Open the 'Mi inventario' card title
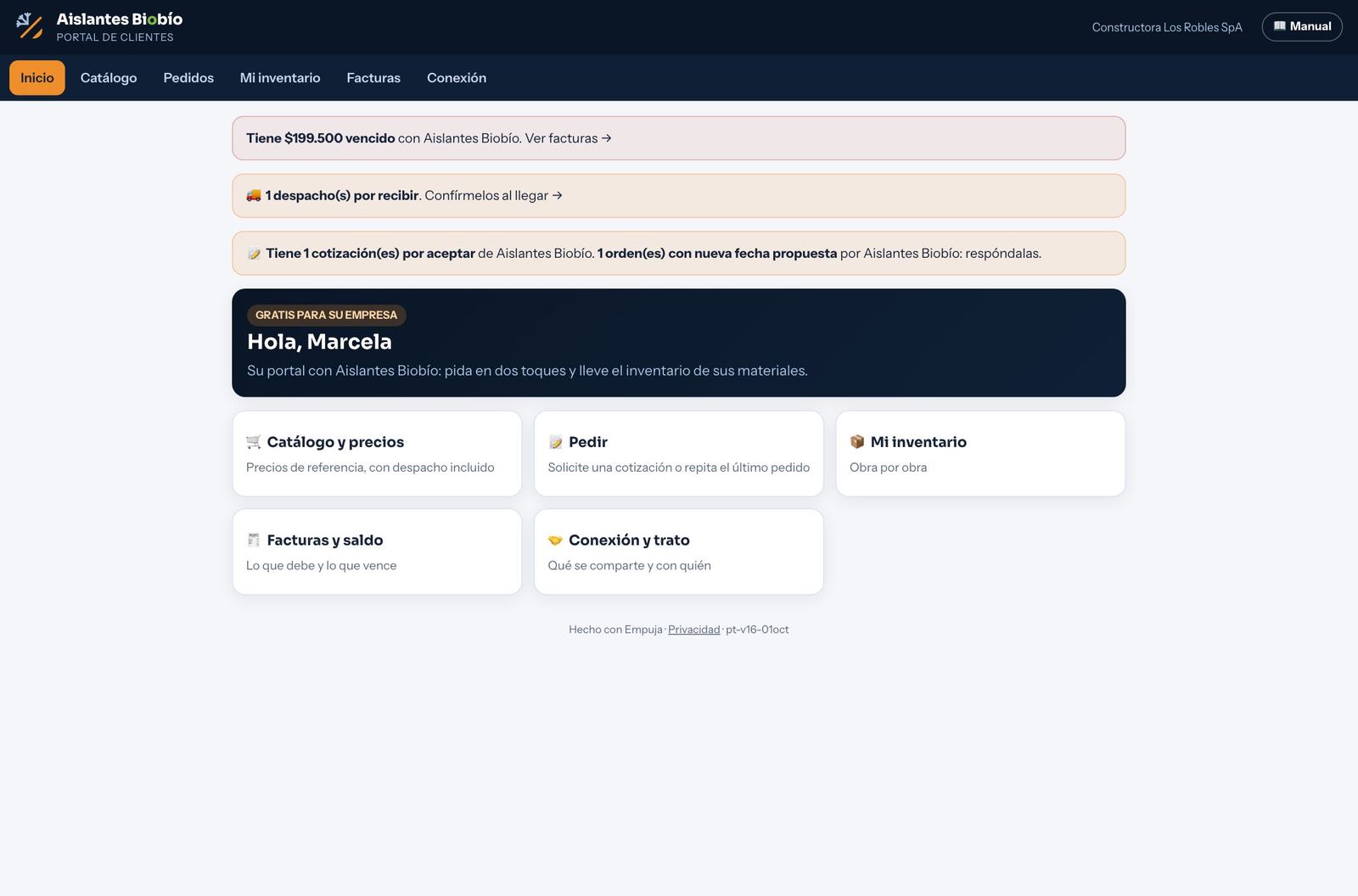This screenshot has height=896, width=1358. (918, 442)
